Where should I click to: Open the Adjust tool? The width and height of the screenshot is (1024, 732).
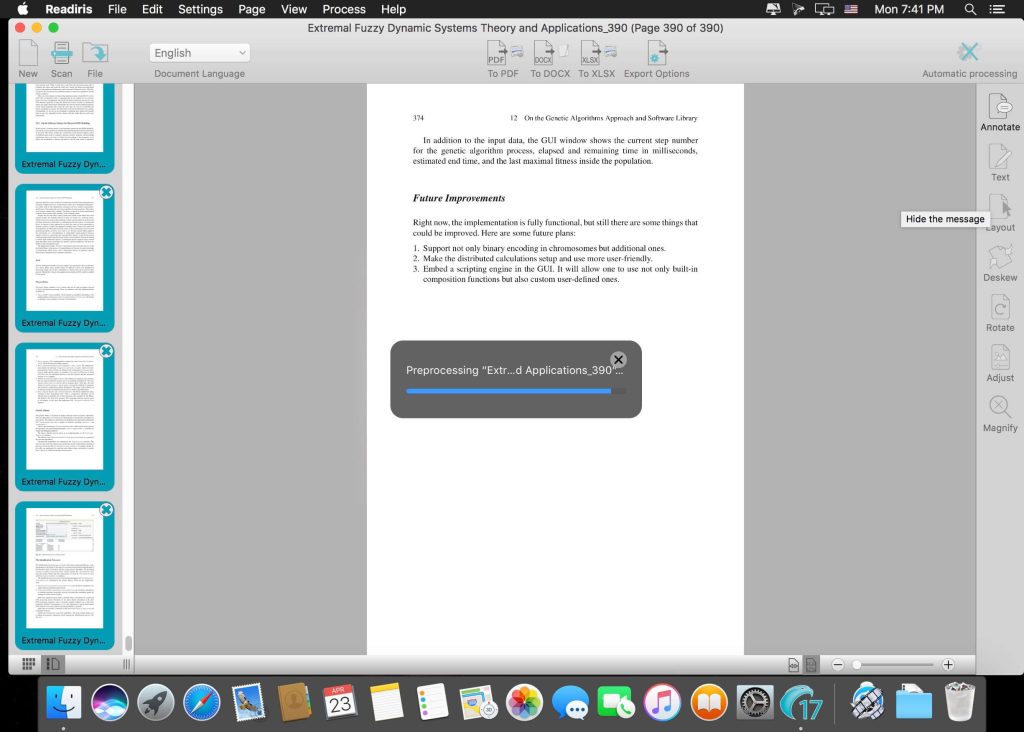tap(999, 357)
